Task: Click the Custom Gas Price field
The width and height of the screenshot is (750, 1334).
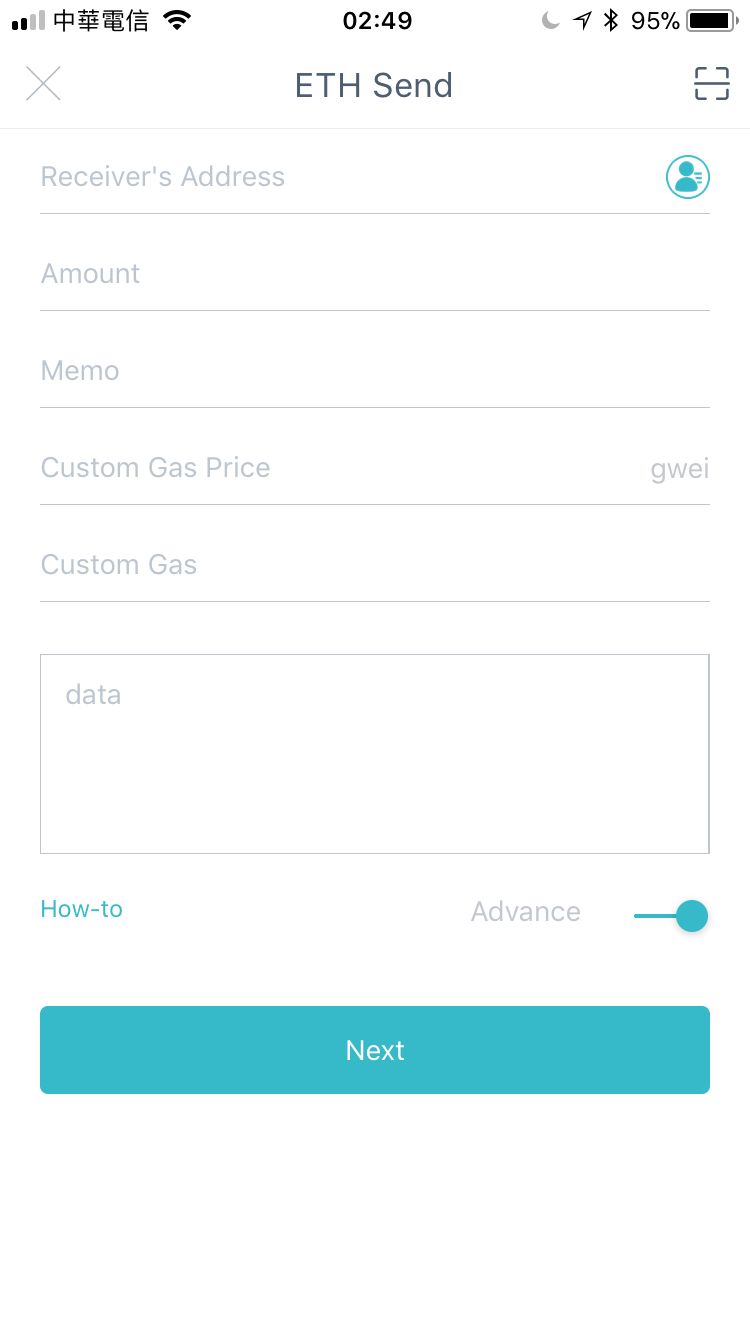Action: 330,468
